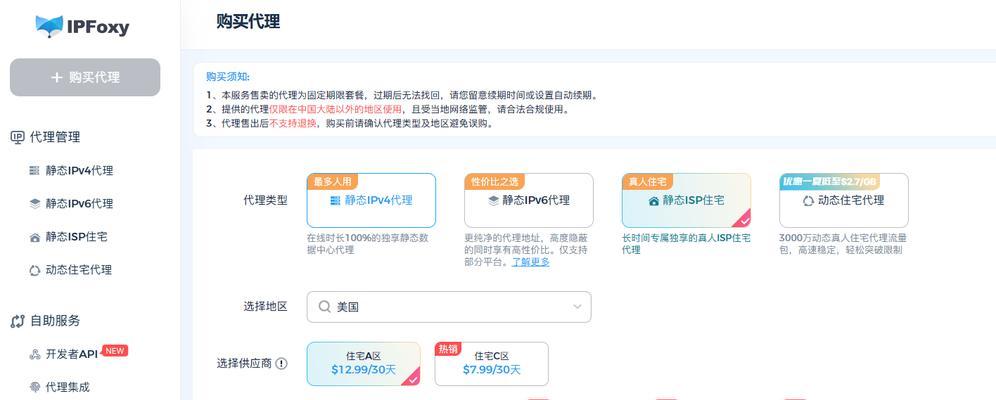
Task: Click the 3000万动态真人住宅代理流量 description
Action: pos(842,244)
